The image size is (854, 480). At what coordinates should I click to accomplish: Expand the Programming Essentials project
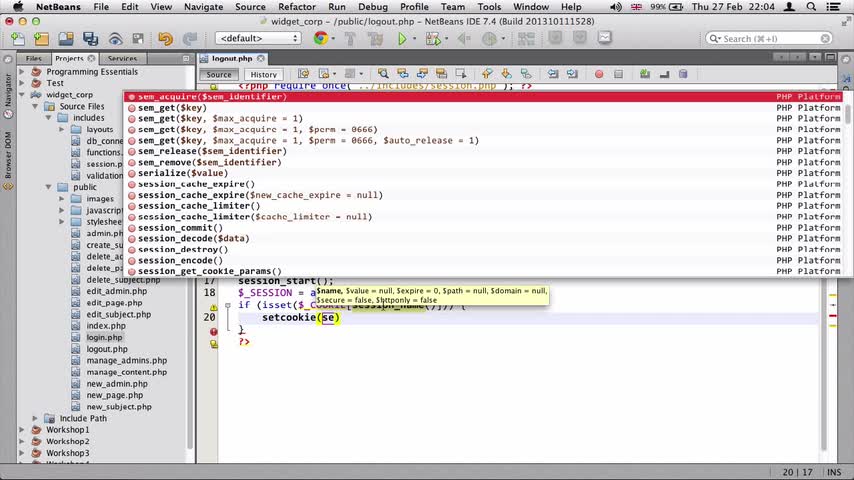(21, 71)
